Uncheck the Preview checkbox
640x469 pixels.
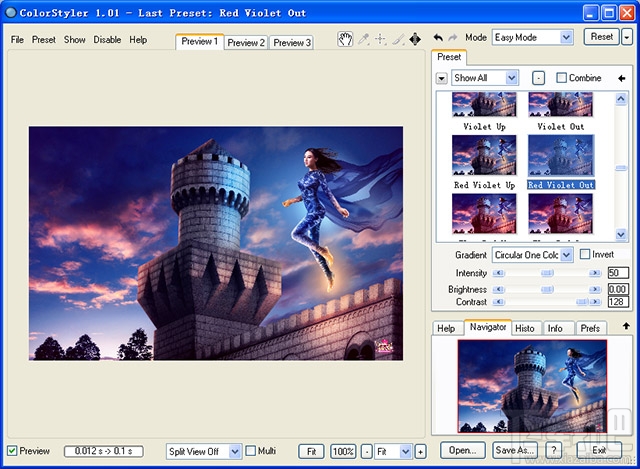click(12, 451)
